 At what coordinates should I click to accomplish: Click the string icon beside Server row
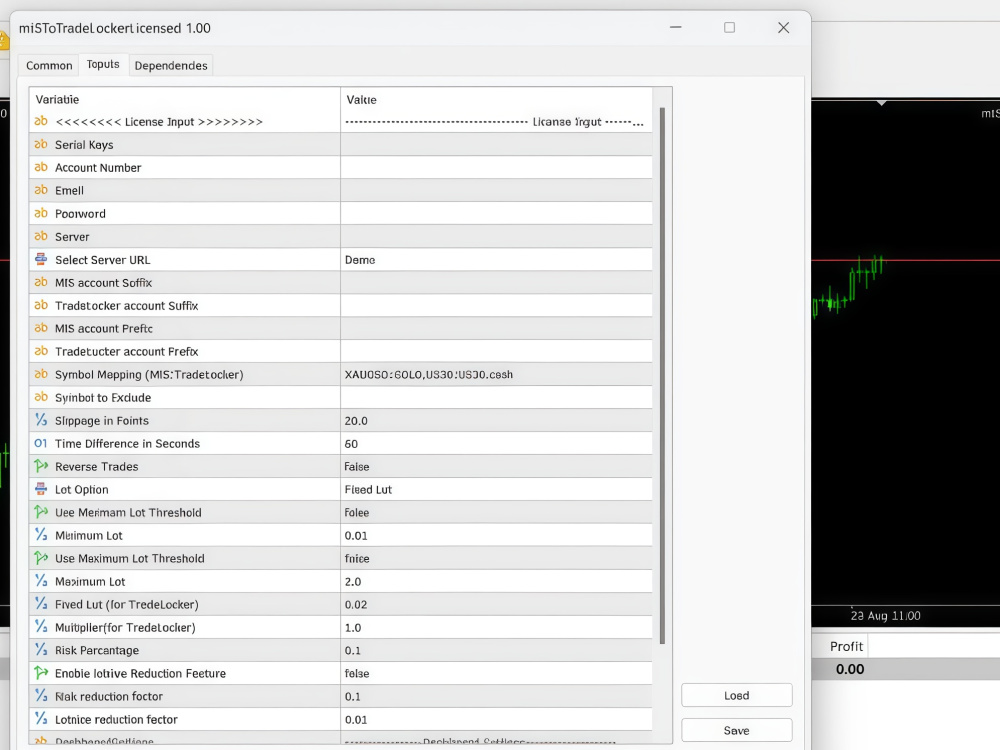[x=41, y=236]
